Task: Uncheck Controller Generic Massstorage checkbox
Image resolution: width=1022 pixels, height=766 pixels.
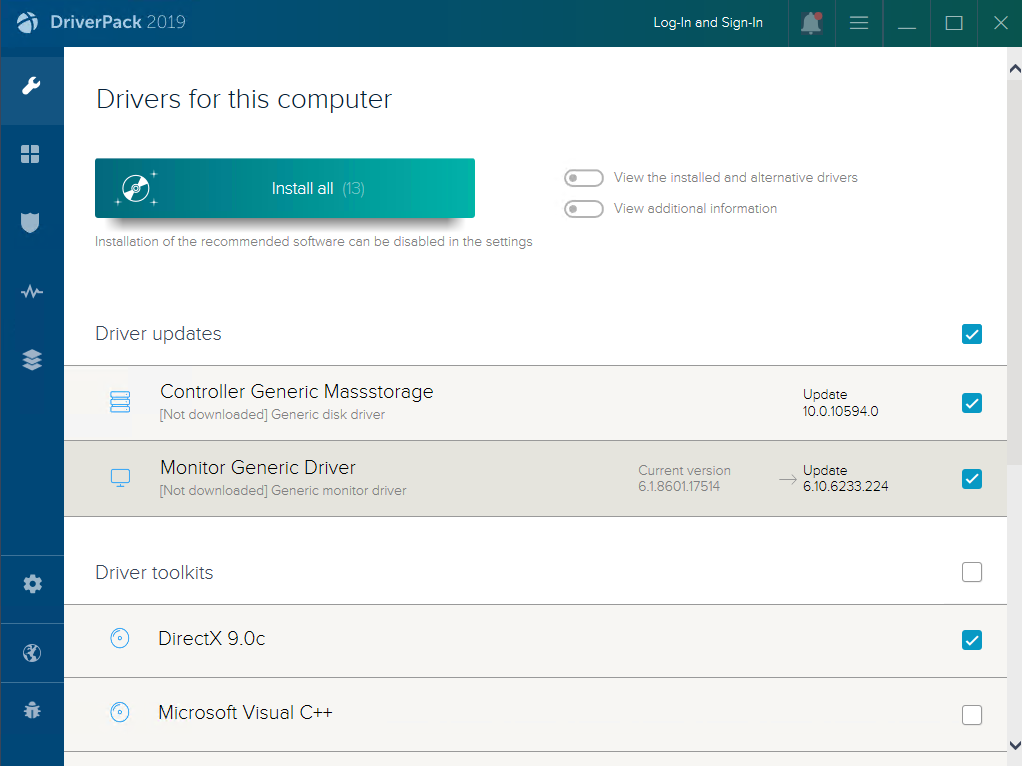Action: click(x=972, y=403)
